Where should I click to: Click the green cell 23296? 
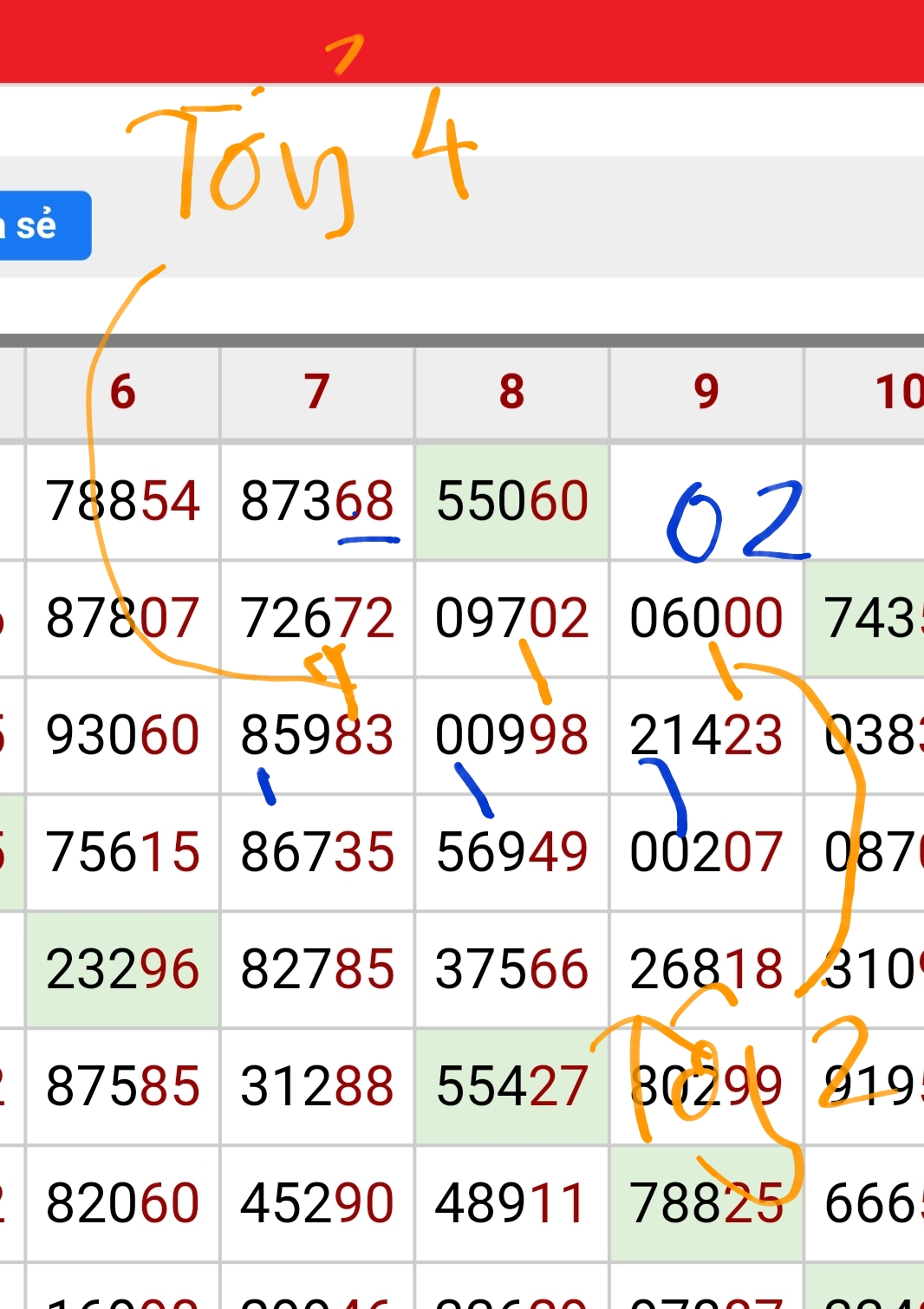point(122,969)
